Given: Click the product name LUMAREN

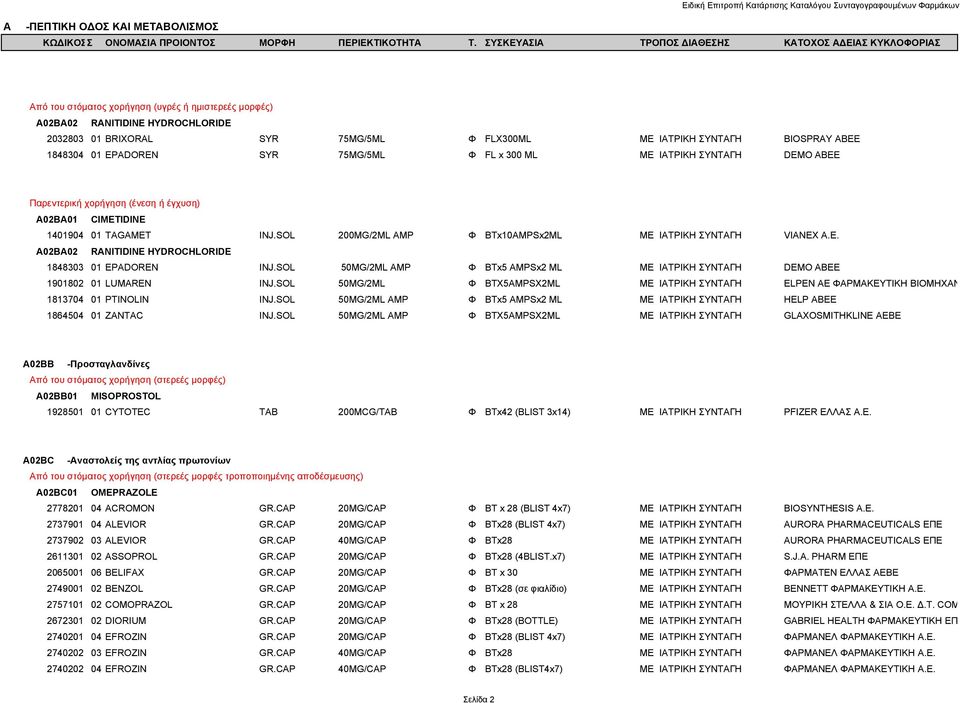Looking at the screenshot, I should pos(129,284).
